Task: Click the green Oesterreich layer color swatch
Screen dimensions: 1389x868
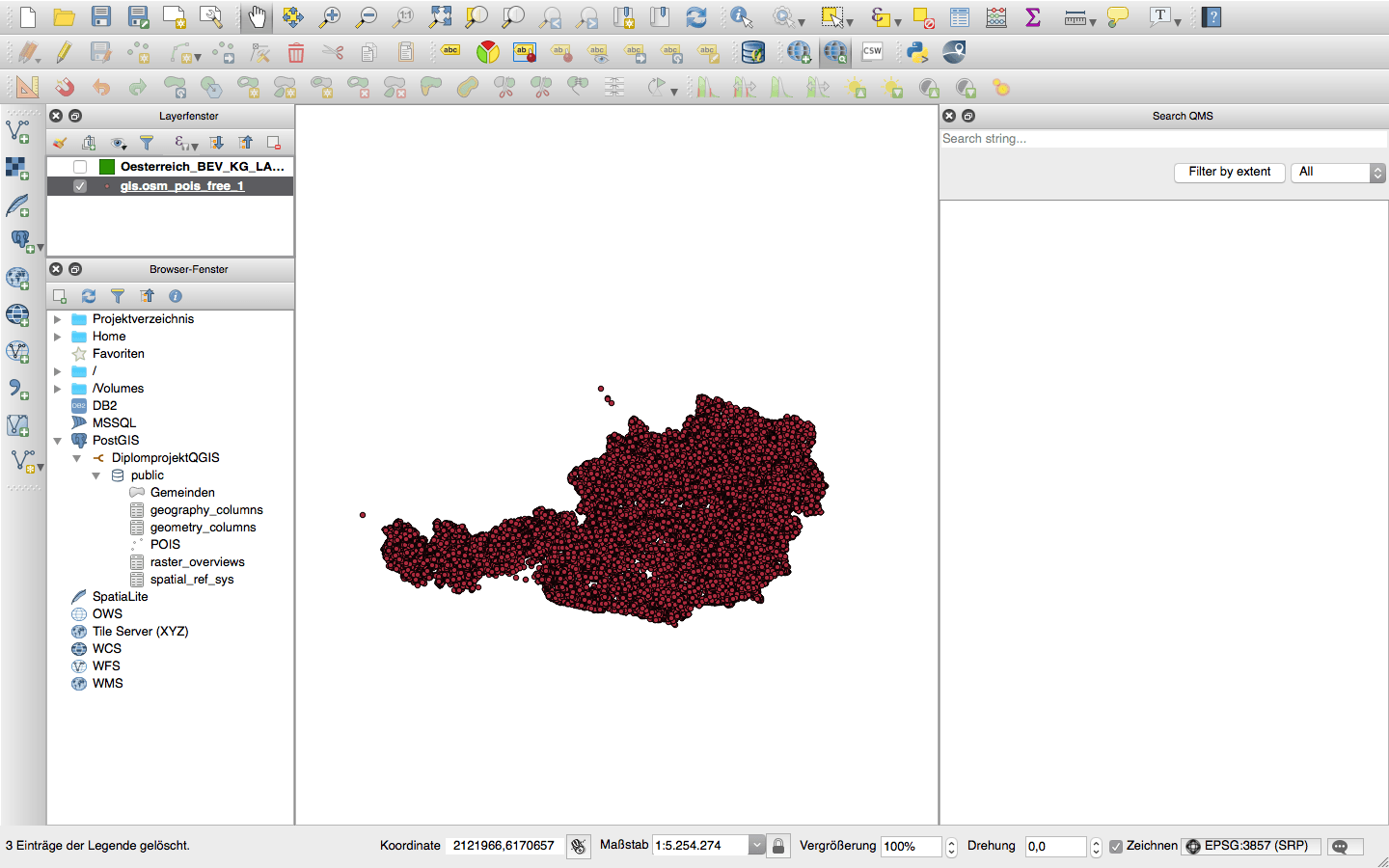Action: click(107, 167)
